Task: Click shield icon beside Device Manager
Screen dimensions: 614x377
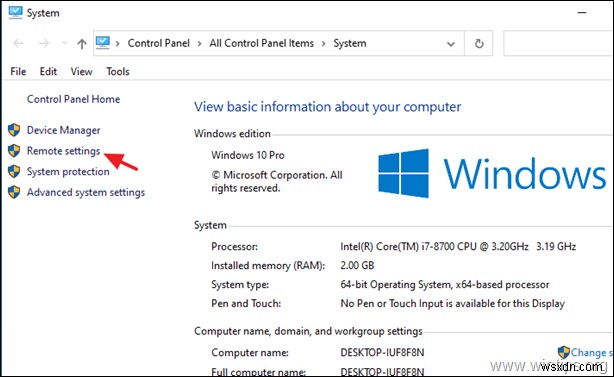Action: click(x=14, y=130)
